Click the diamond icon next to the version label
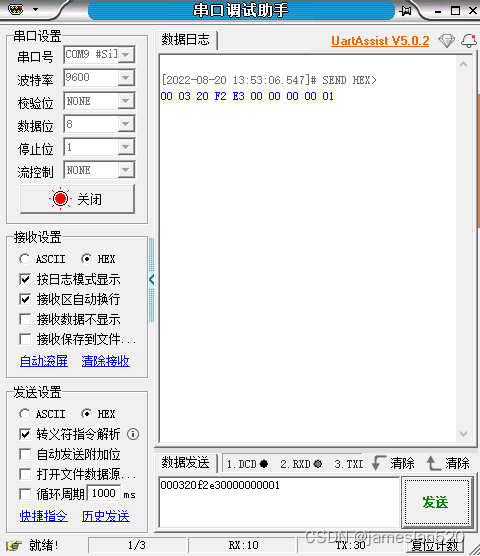Viewport: 480px width, 556px height. [x=446, y=41]
